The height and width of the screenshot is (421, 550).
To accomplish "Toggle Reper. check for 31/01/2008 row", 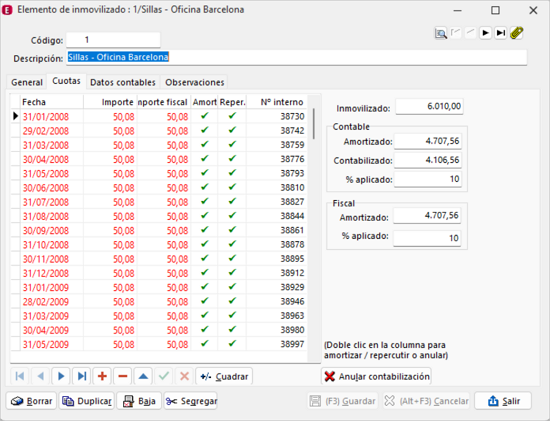I will (x=232, y=116).
